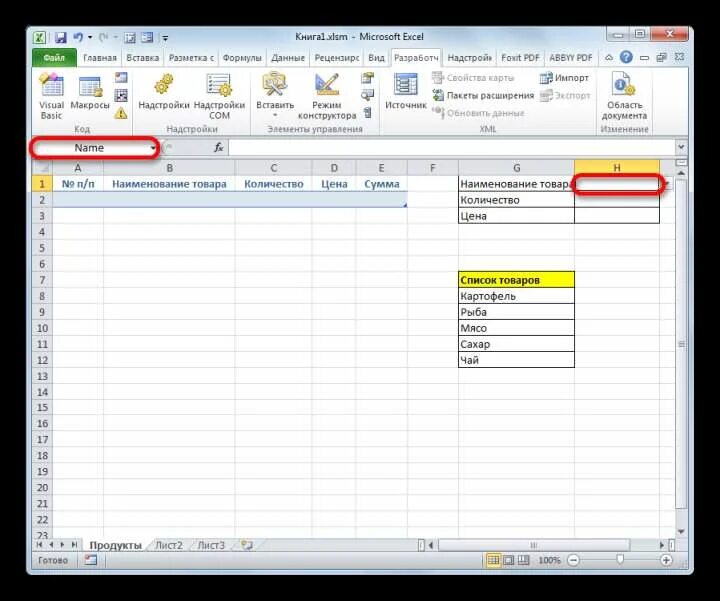Click Импорт in the XML group

(x=564, y=78)
